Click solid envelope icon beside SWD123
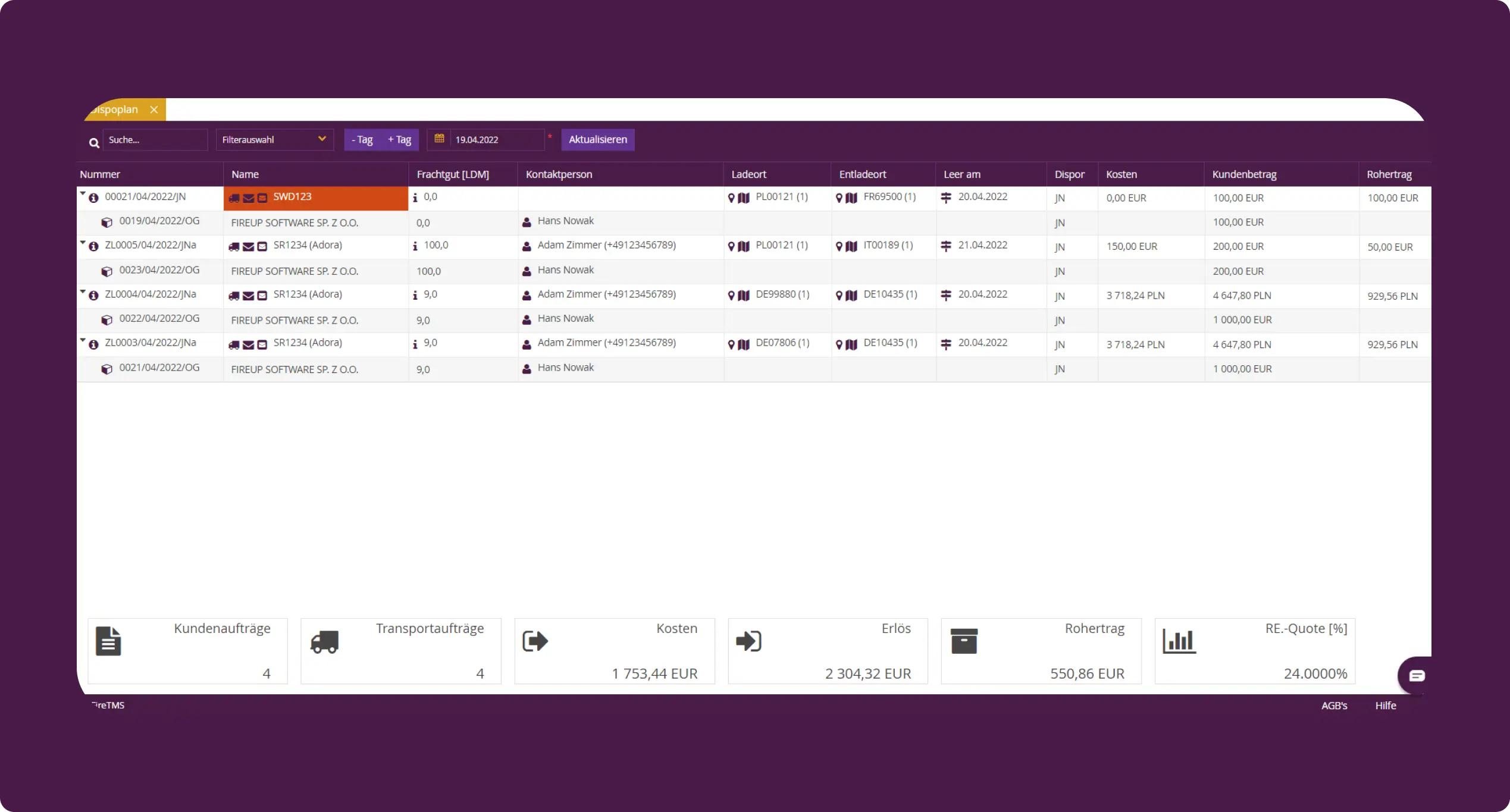The image size is (1510, 812). pos(248,198)
